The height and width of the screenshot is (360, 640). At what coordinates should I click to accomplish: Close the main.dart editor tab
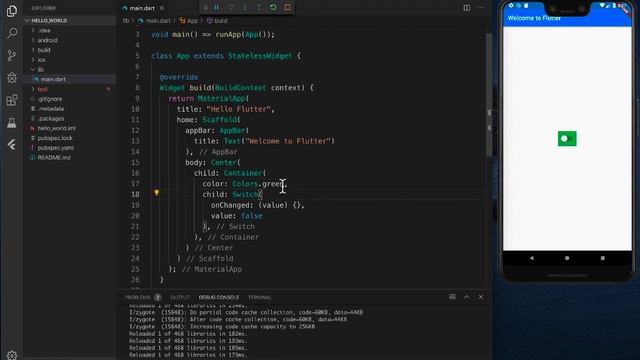click(162, 8)
